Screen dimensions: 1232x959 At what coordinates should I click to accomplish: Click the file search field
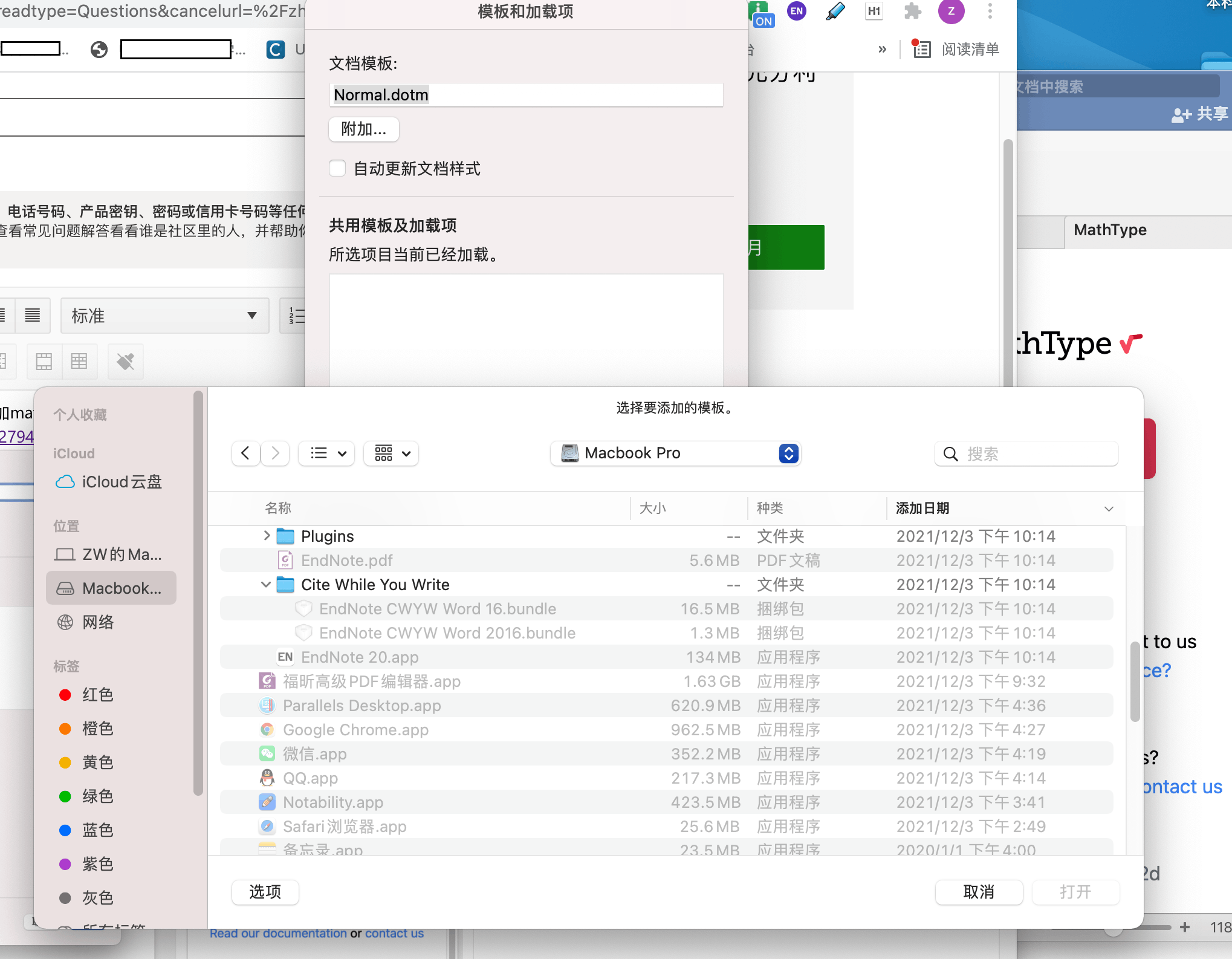click(x=1026, y=454)
